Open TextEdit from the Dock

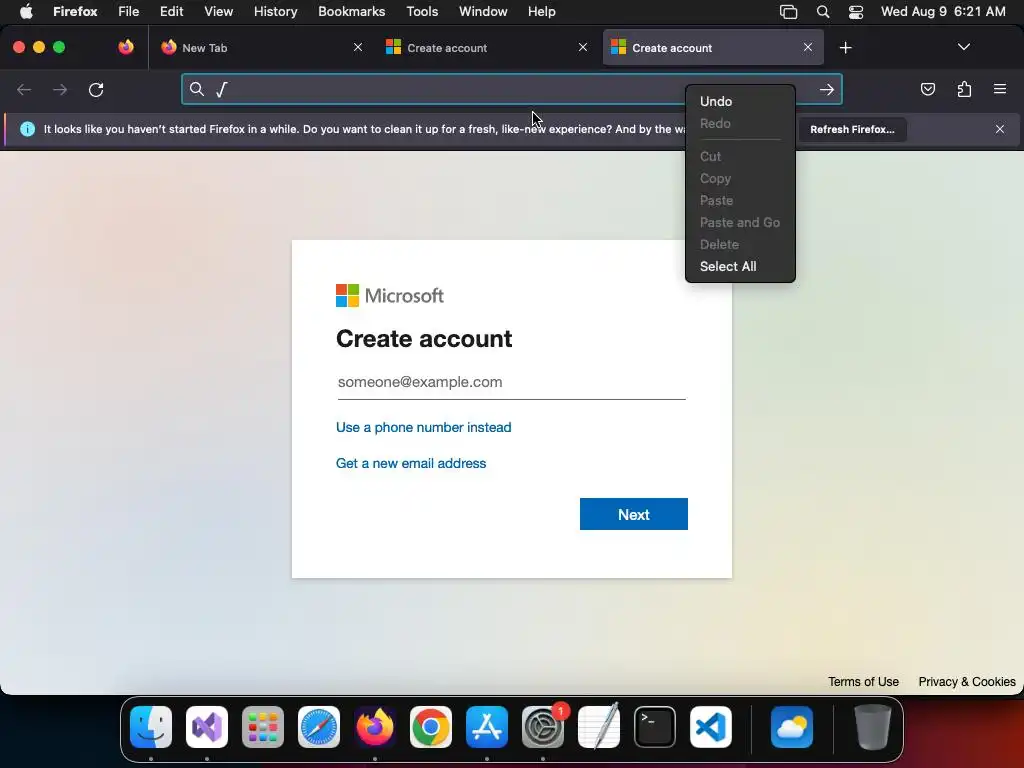pos(599,727)
